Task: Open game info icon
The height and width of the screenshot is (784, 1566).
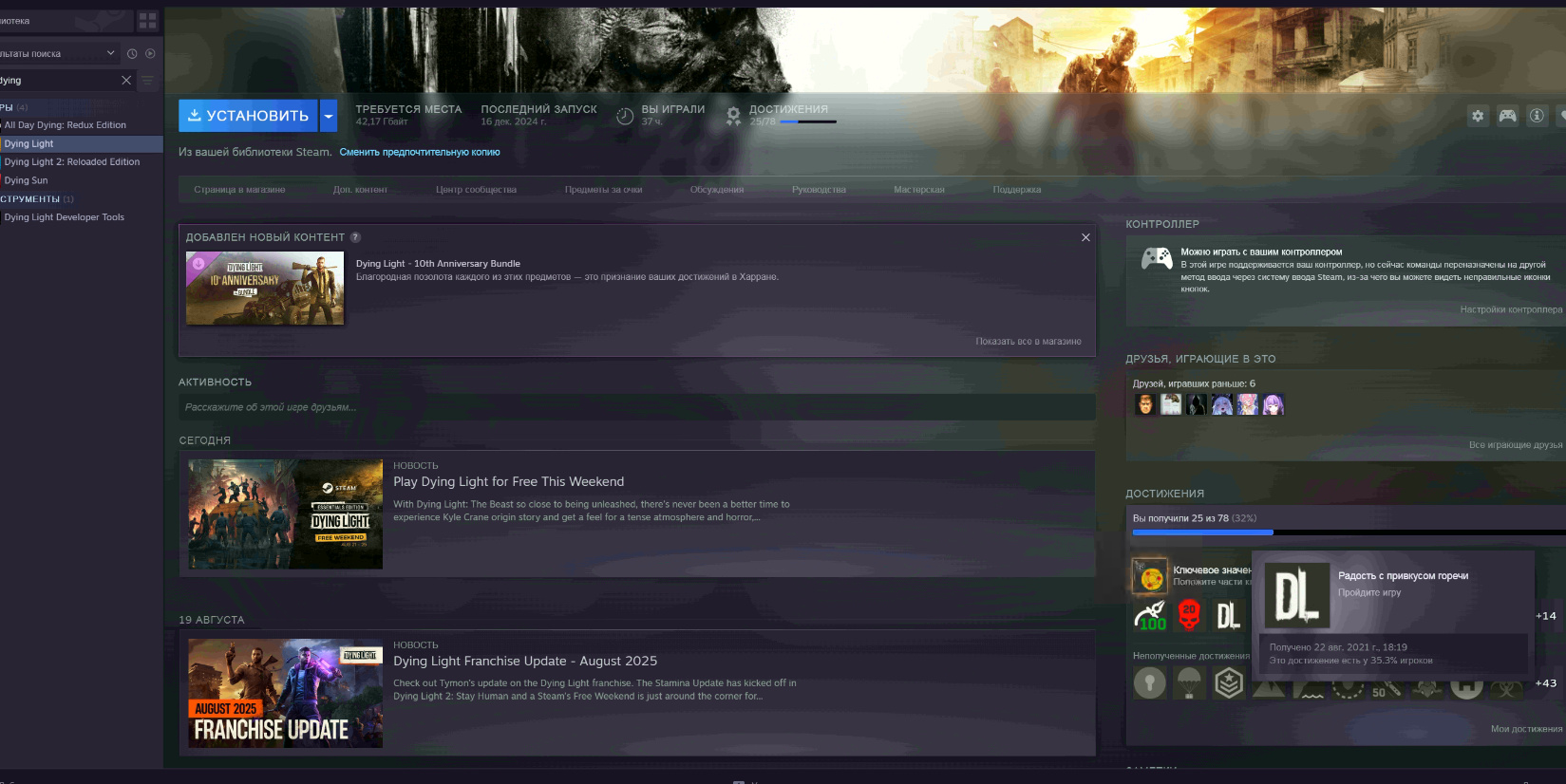Action: (1537, 116)
